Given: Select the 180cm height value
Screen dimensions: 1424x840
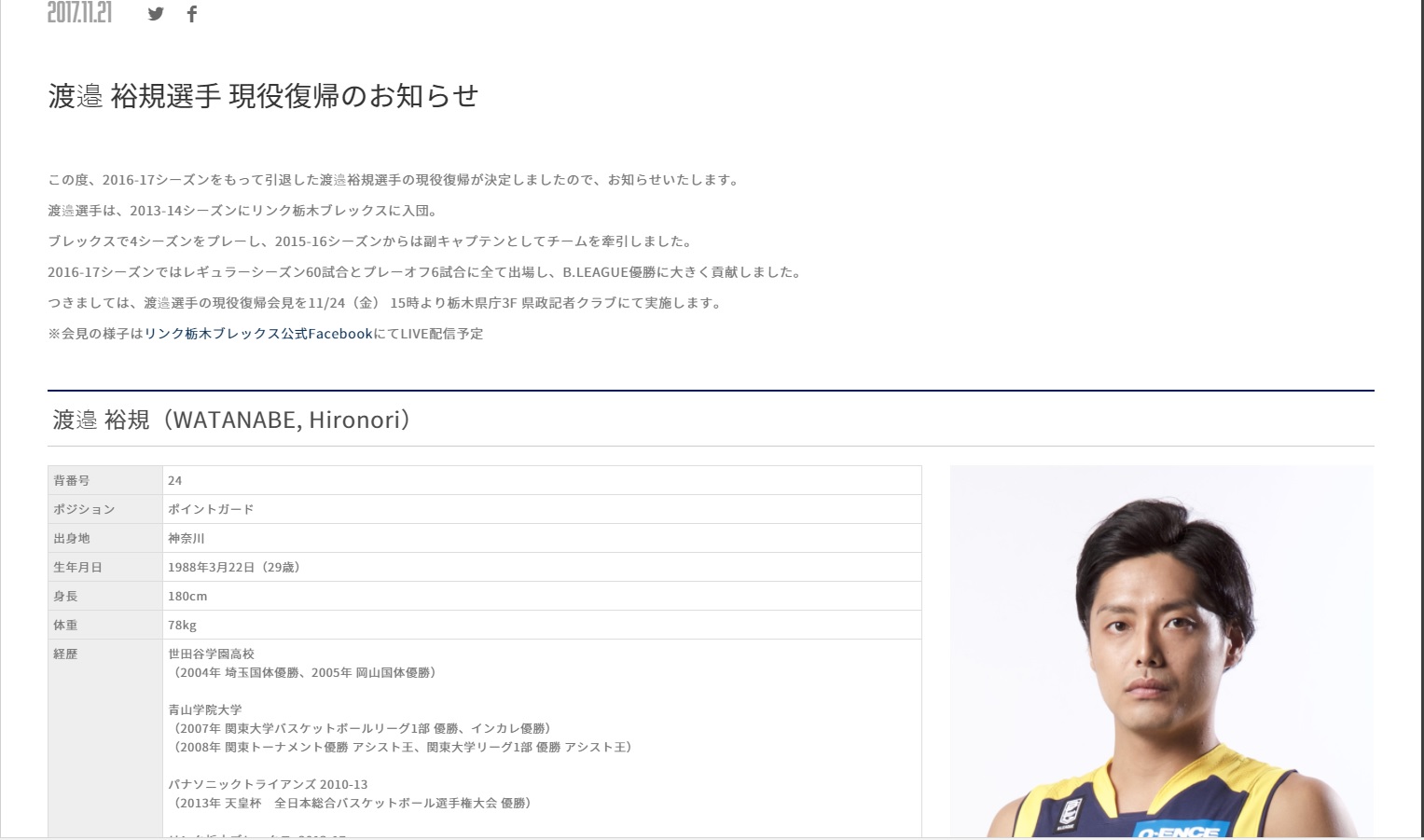Looking at the screenshot, I should point(187,596).
